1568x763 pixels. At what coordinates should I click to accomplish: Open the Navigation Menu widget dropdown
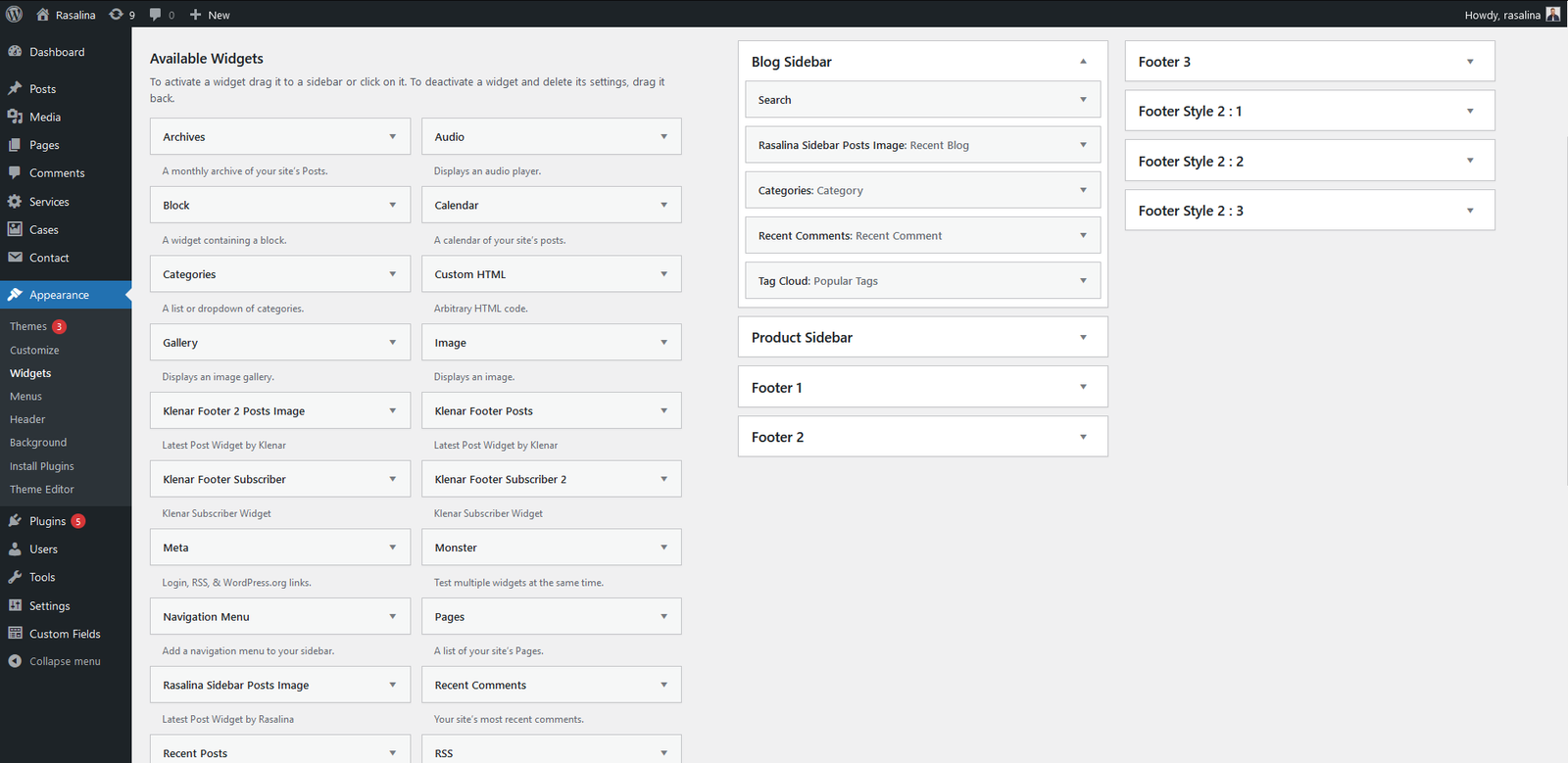coord(393,616)
